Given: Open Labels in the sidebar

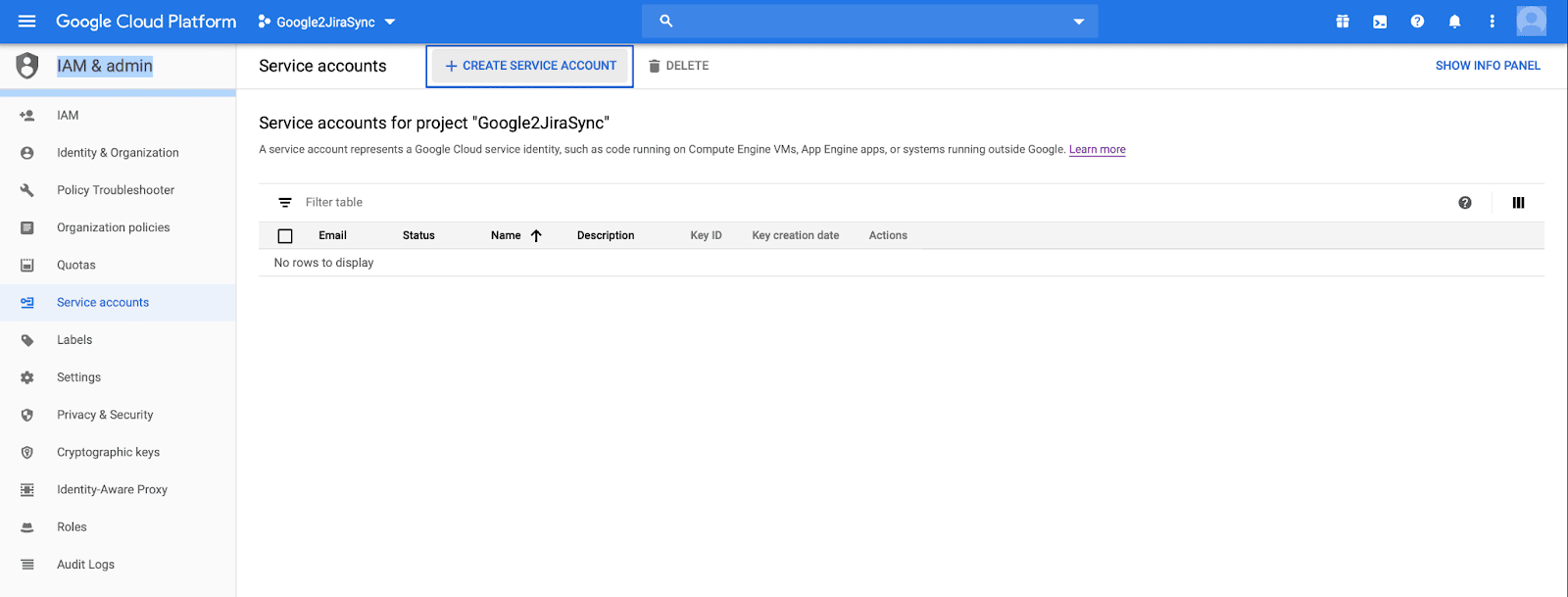Looking at the screenshot, I should 118,340.
